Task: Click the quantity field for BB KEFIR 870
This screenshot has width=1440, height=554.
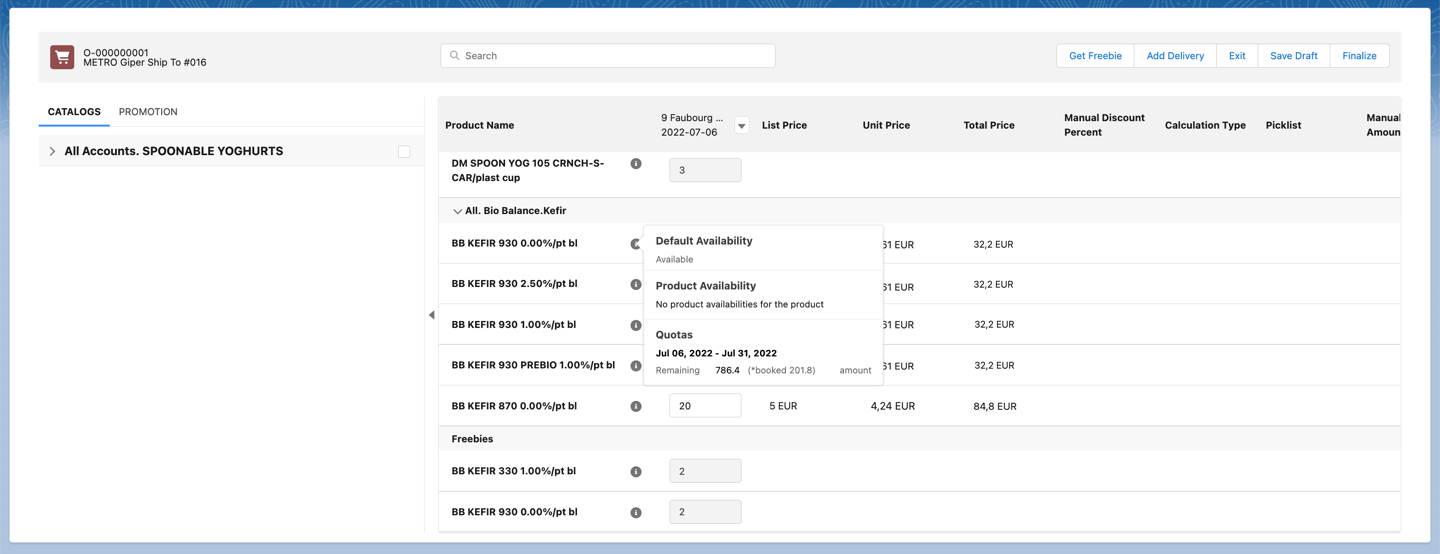Action: [x=705, y=406]
